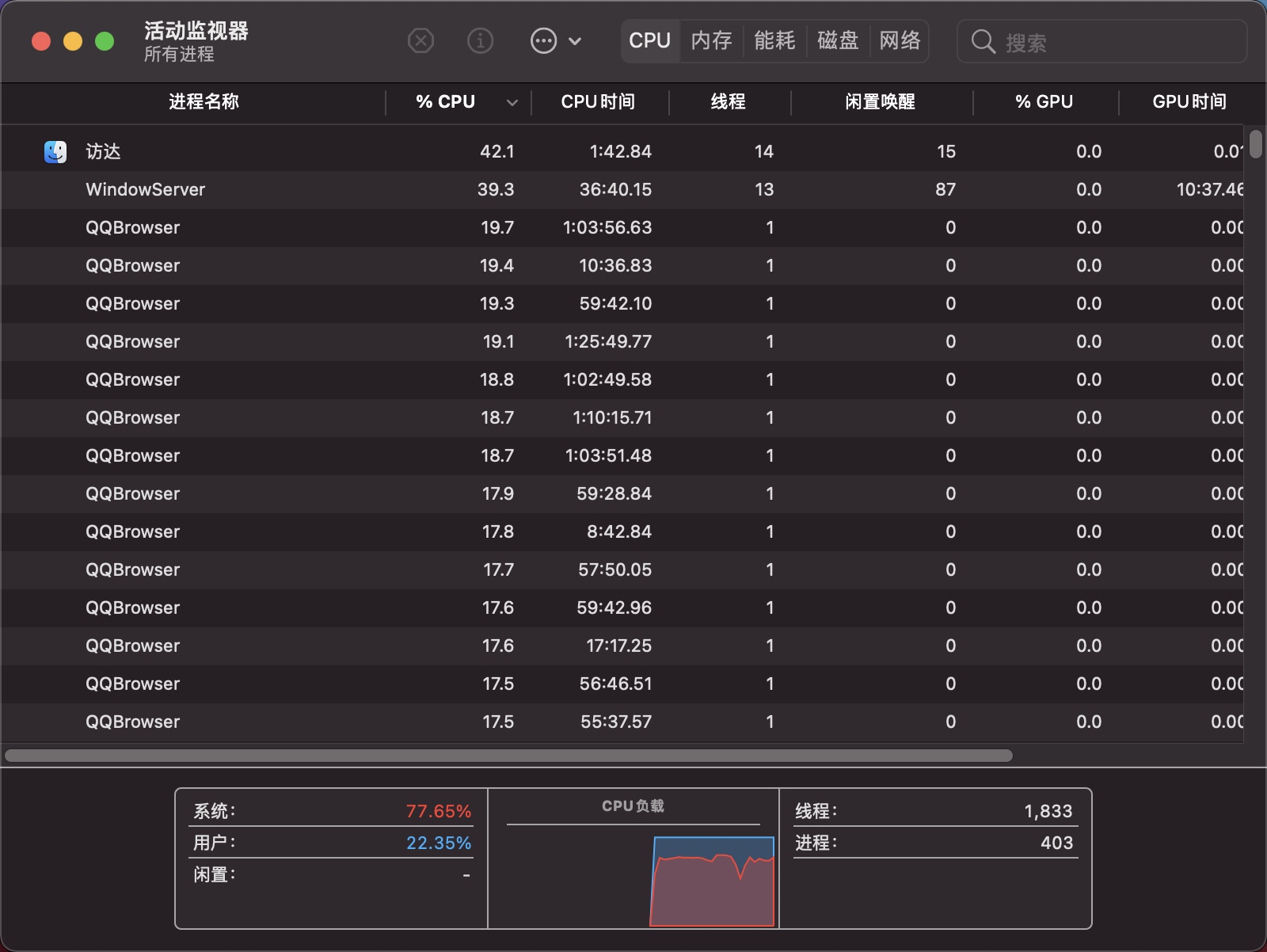1267x952 pixels.
Task: Click the Finder icon beside 访达
Action: pos(55,151)
